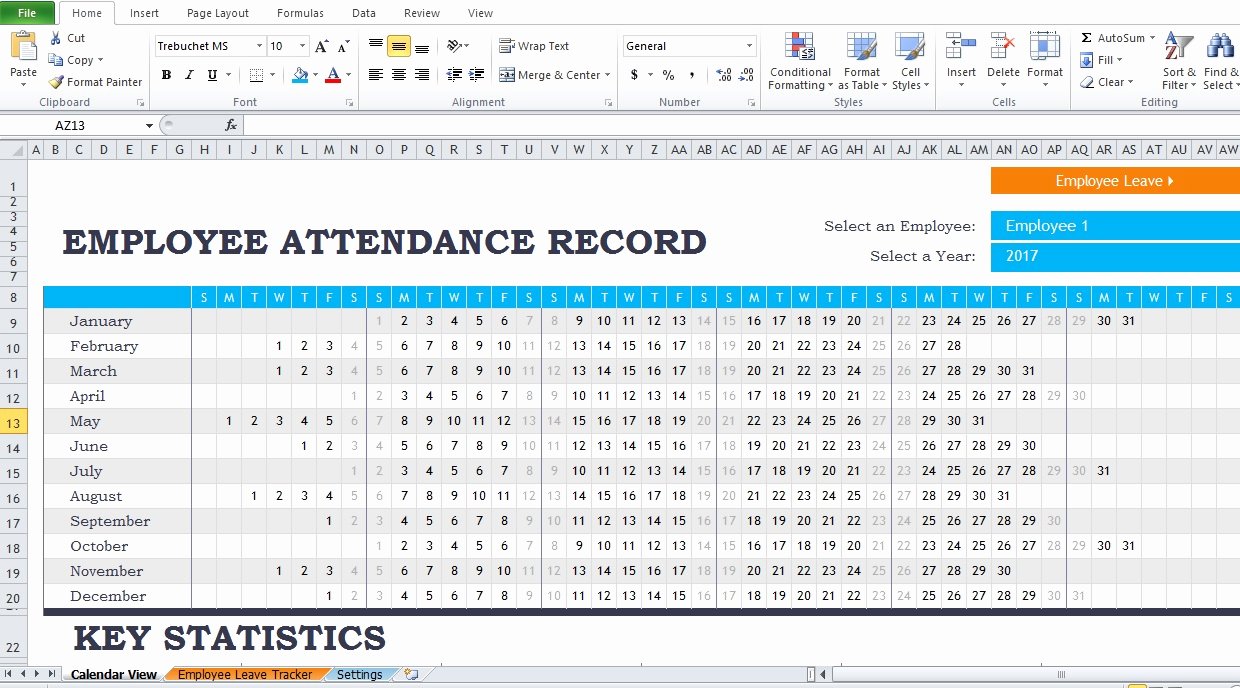Toggle Italic formatting
1240x688 pixels.
(189, 75)
